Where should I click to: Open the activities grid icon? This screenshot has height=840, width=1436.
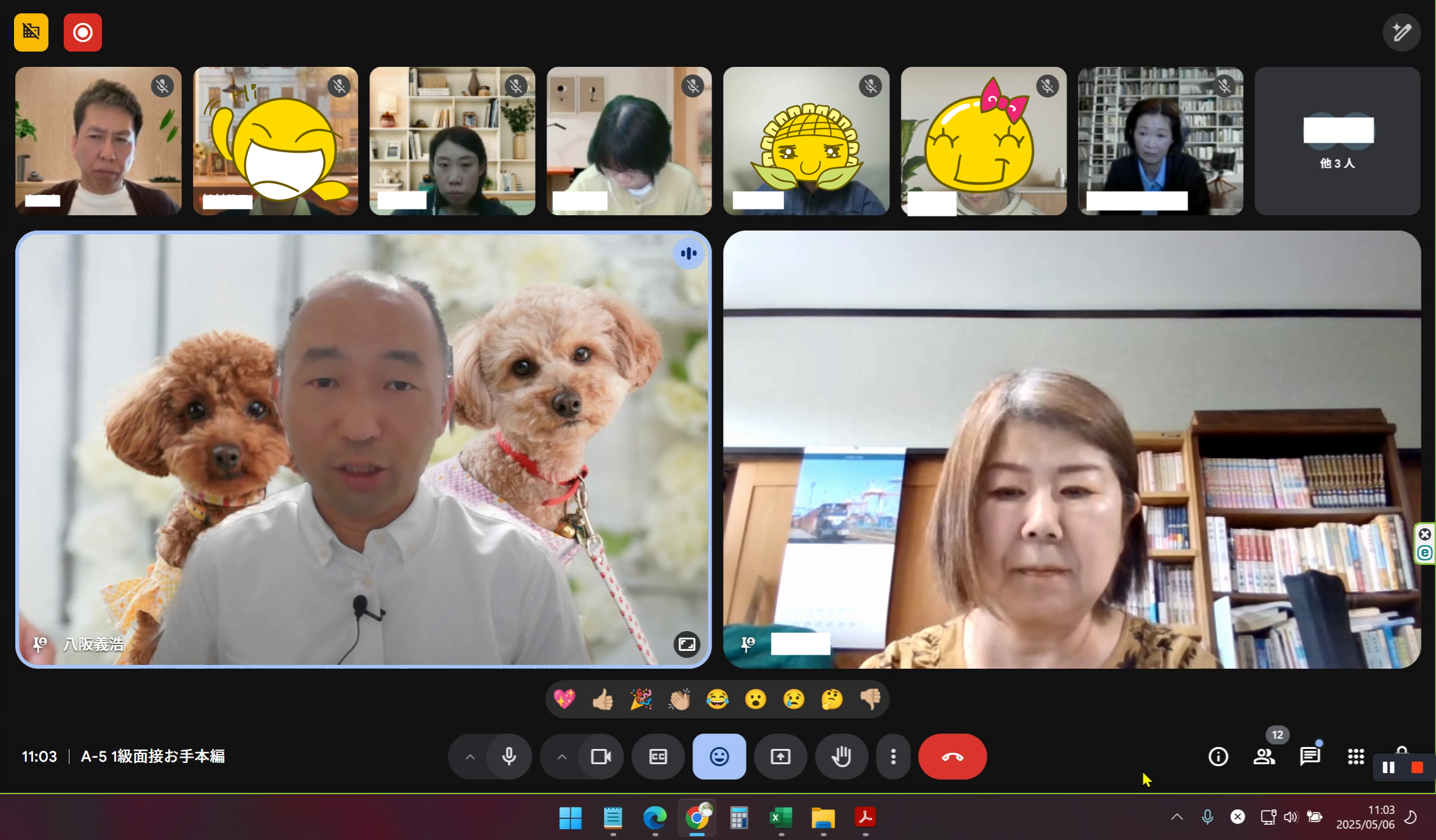(1356, 757)
